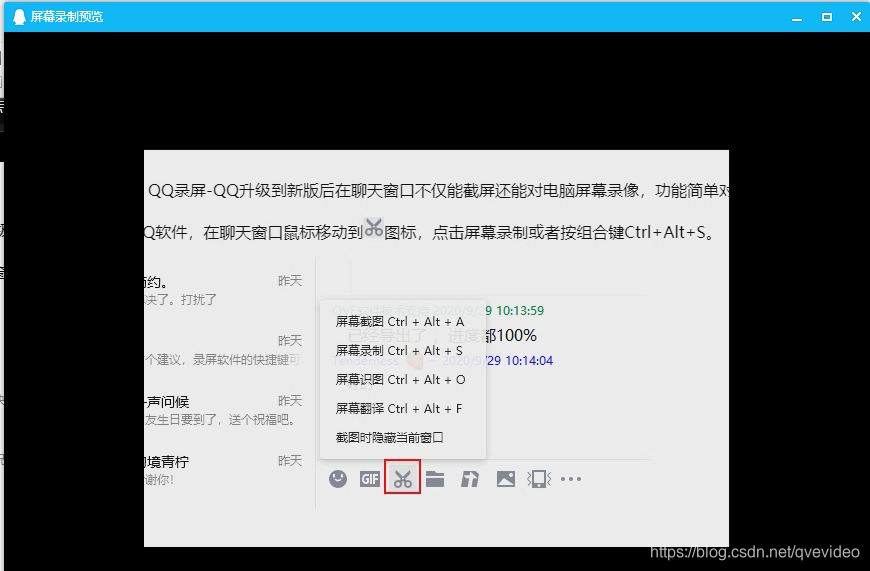Click the music note icon
This screenshot has width=870, height=571.
click(470, 478)
